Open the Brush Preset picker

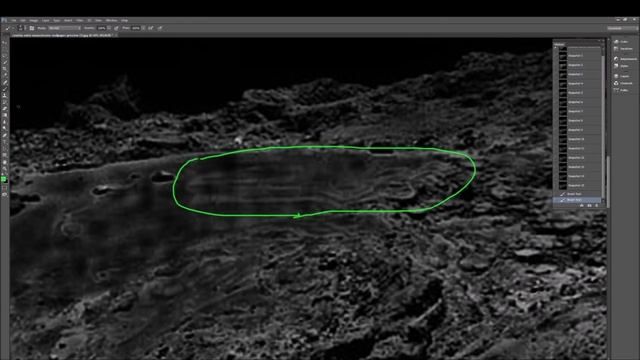point(22,28)
